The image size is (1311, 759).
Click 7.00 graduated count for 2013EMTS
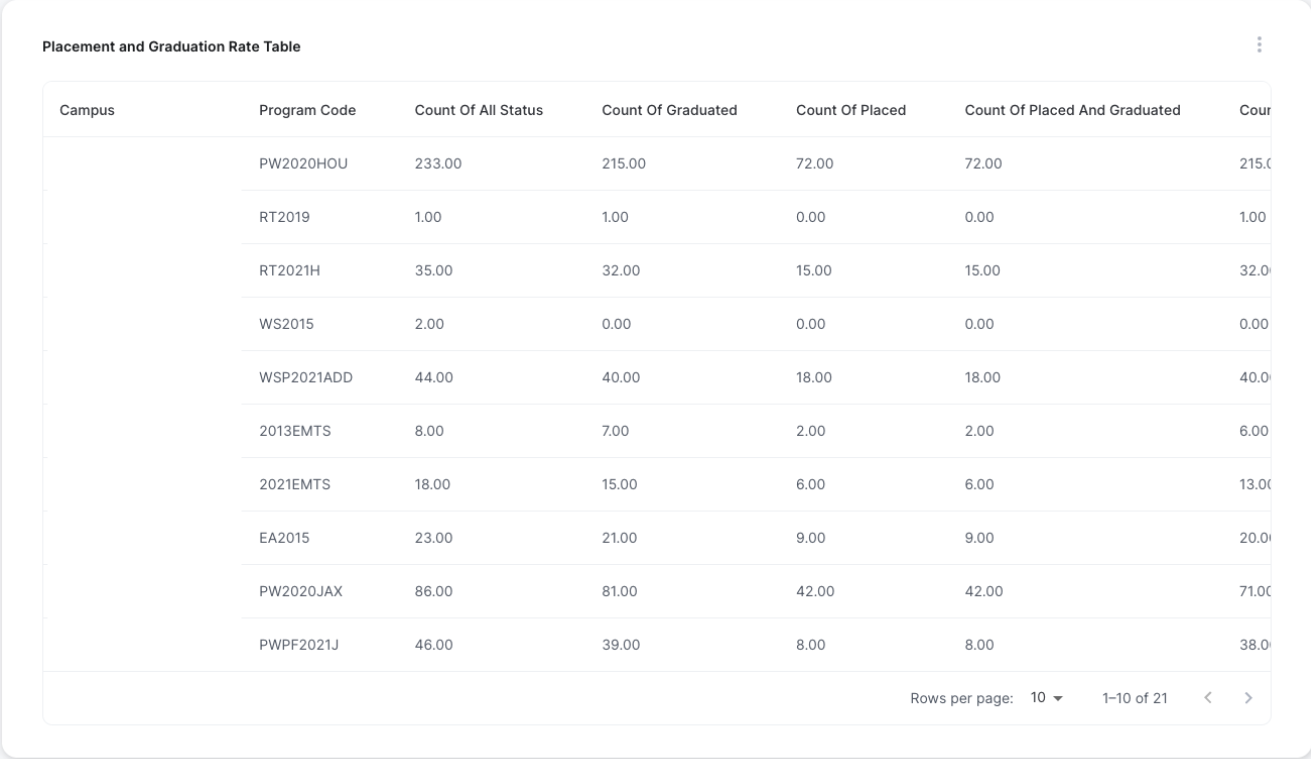tap(617, 431)
